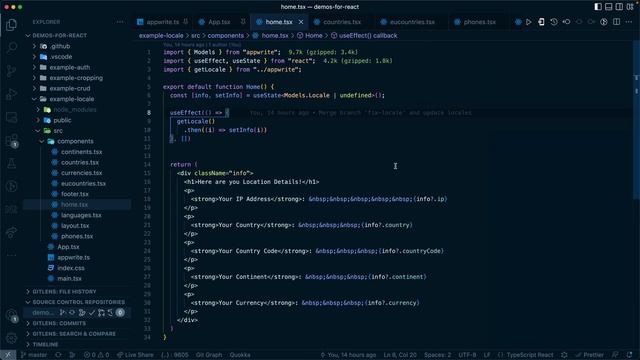Open Source Control view in activity bar

[11, 71]
